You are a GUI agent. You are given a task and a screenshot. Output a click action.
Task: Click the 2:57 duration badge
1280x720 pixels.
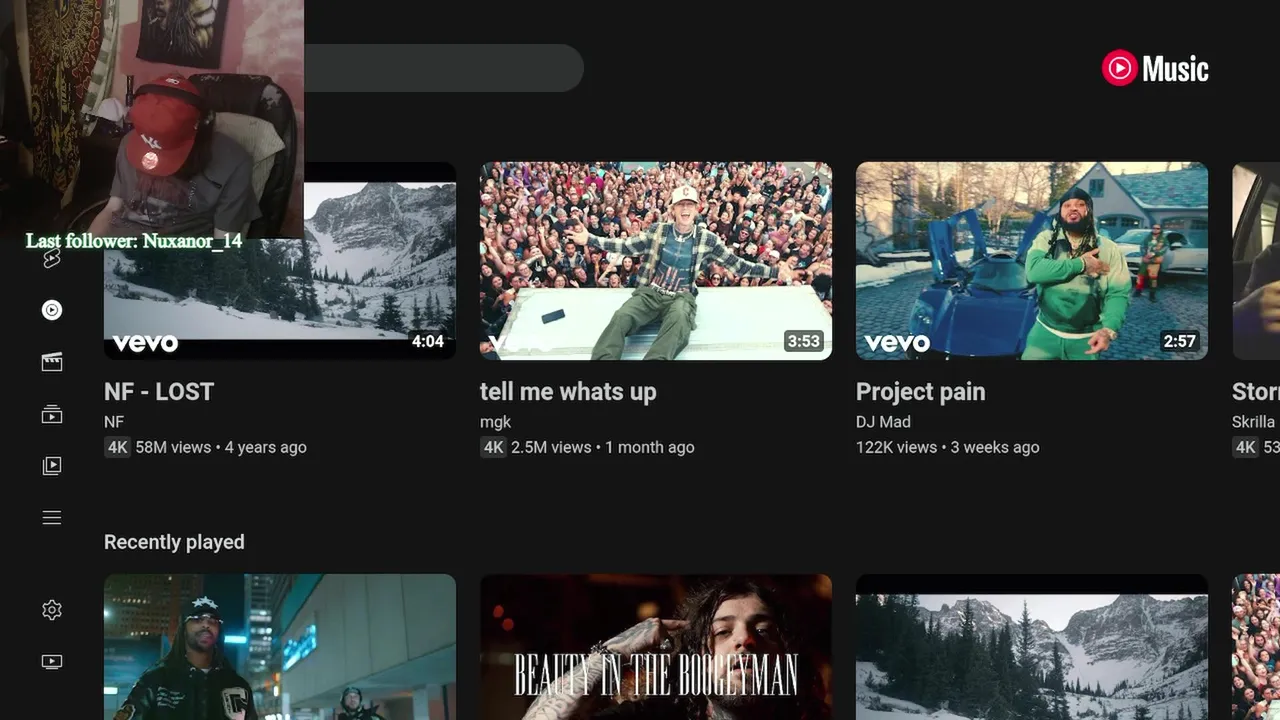click(1180, 341)
